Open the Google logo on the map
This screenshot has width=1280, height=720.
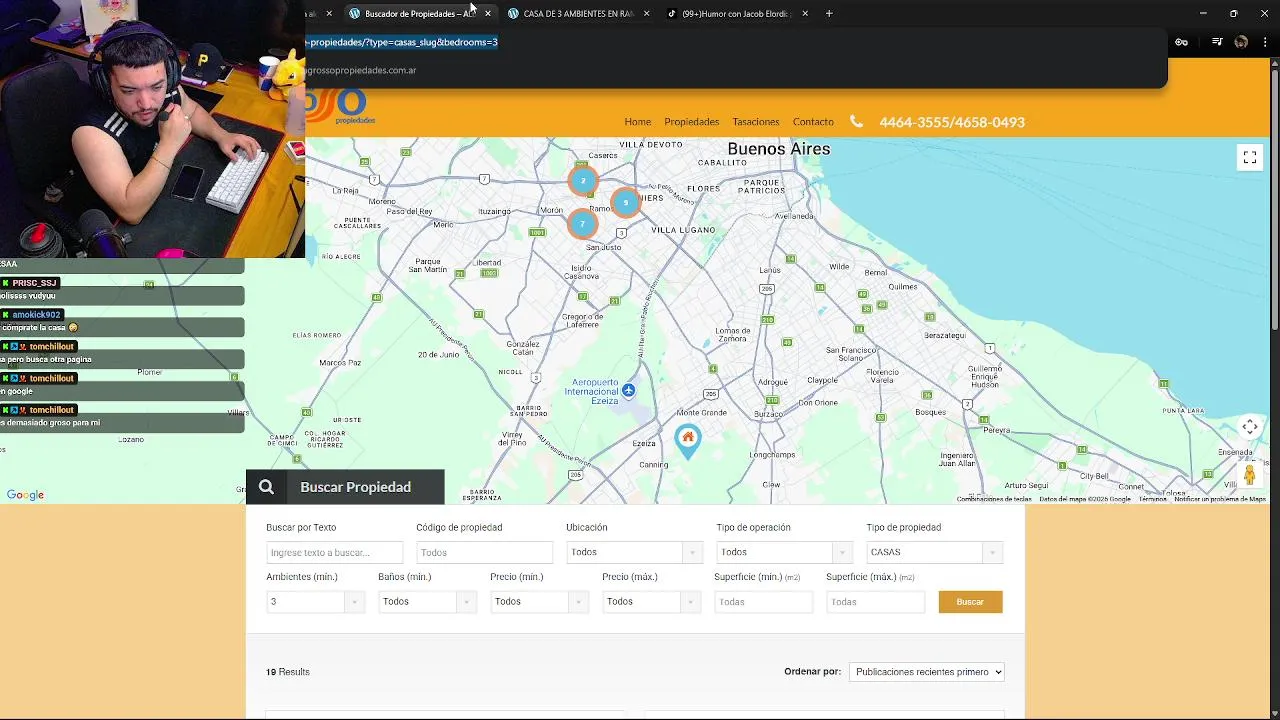tap(25, 495)
